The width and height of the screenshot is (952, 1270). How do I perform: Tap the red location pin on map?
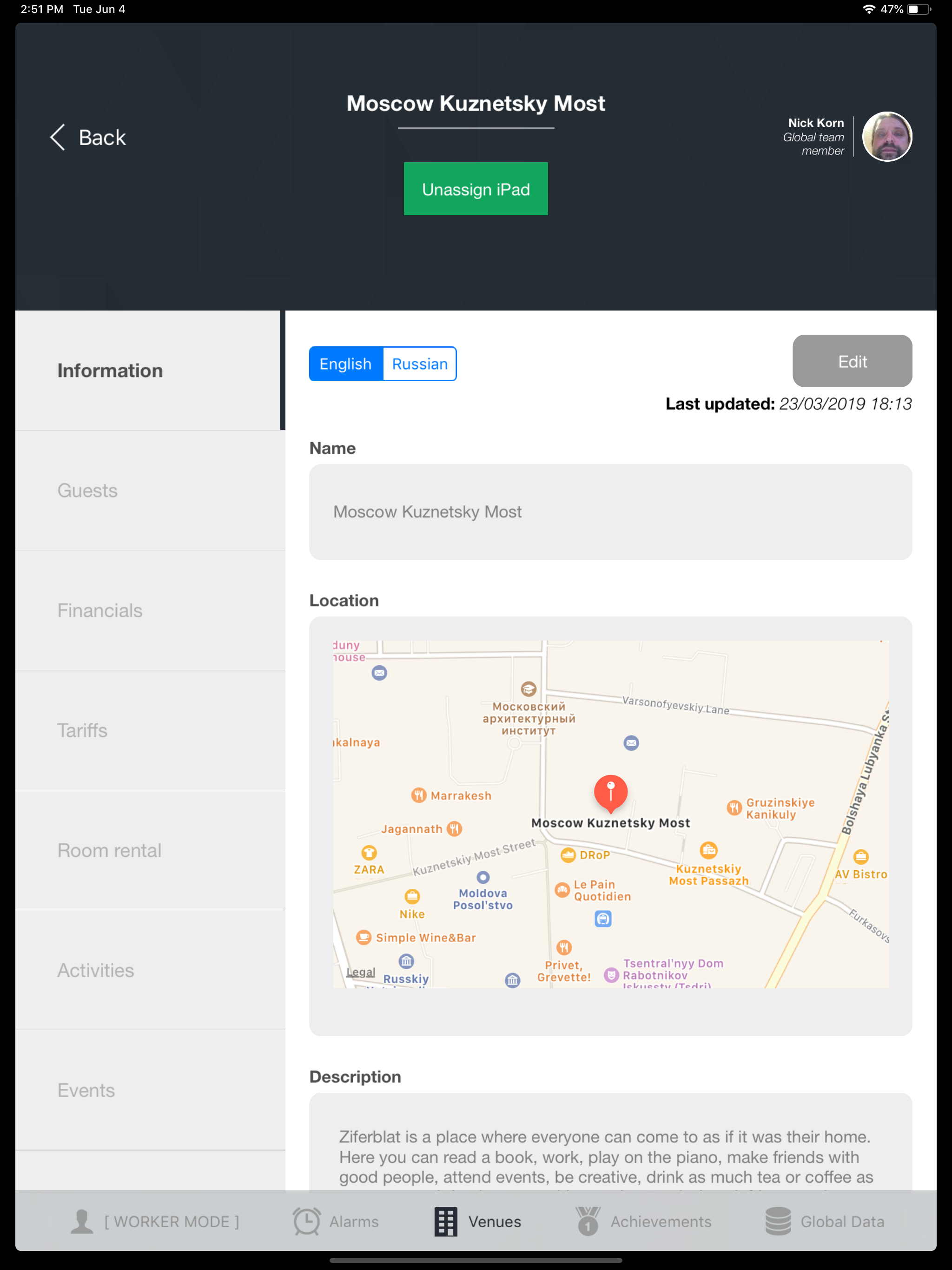pyautogui.click(x=610, y=793)
